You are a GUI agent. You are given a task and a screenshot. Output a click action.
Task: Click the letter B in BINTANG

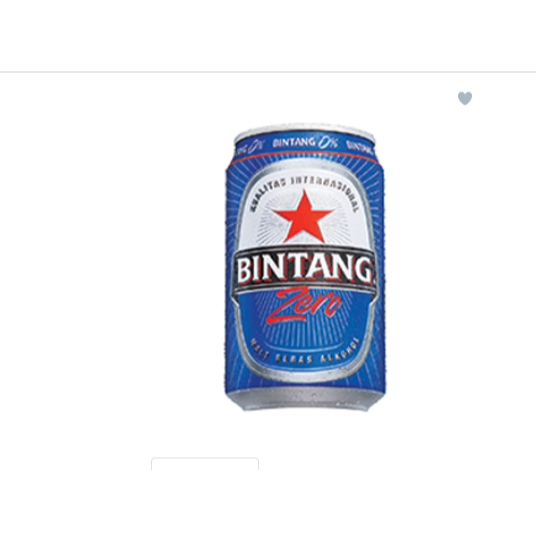tap(244, 269)
